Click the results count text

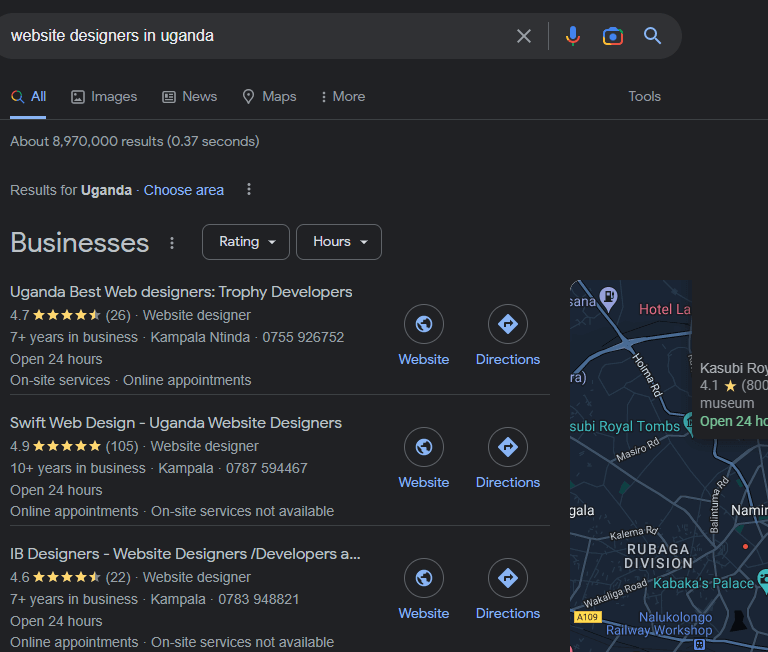click(135, 142)
